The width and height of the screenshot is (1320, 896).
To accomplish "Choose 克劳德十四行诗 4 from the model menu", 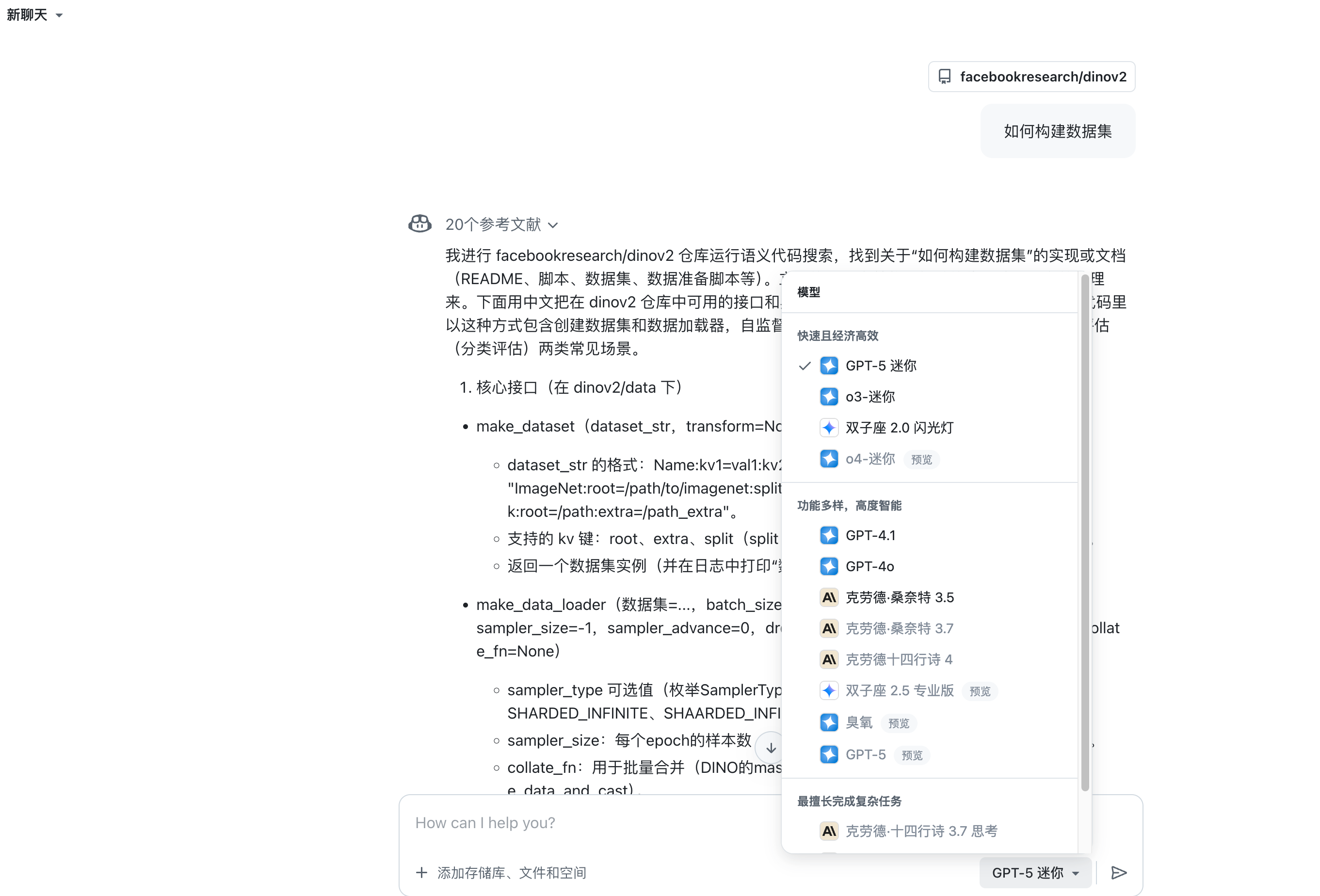I will [899, 659].
